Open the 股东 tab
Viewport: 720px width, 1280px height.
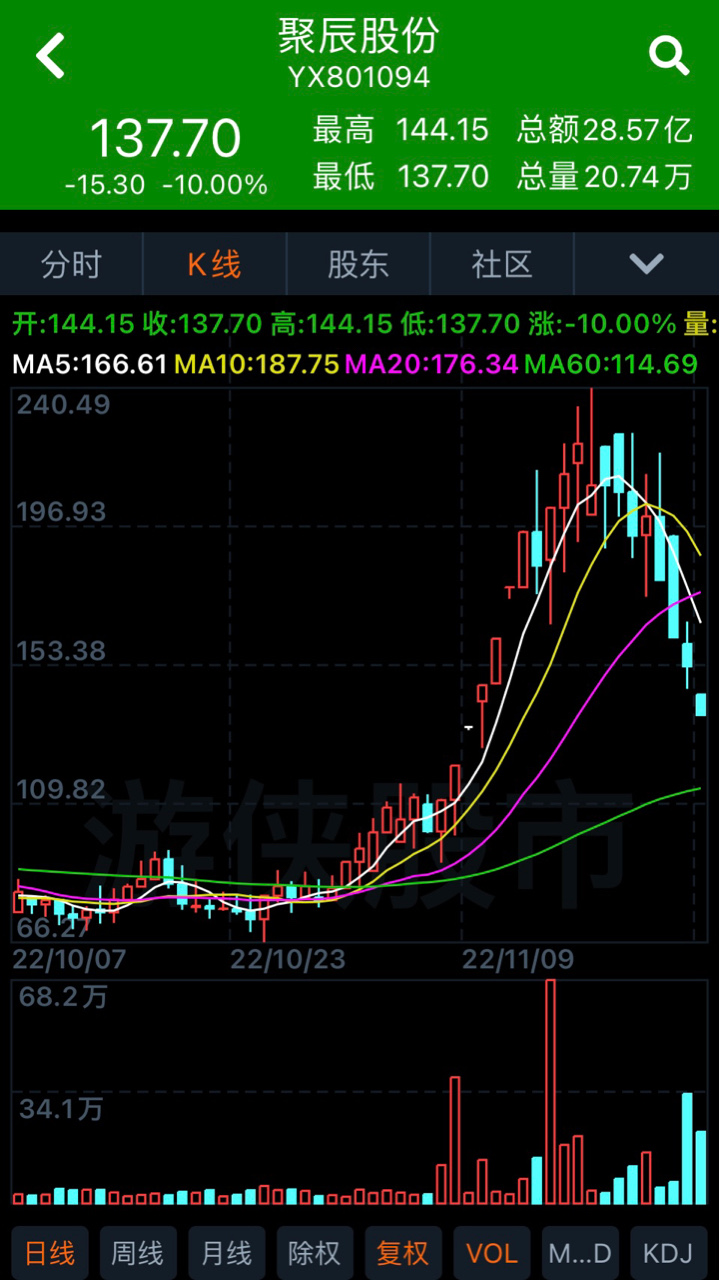click(x=359, y=264)
